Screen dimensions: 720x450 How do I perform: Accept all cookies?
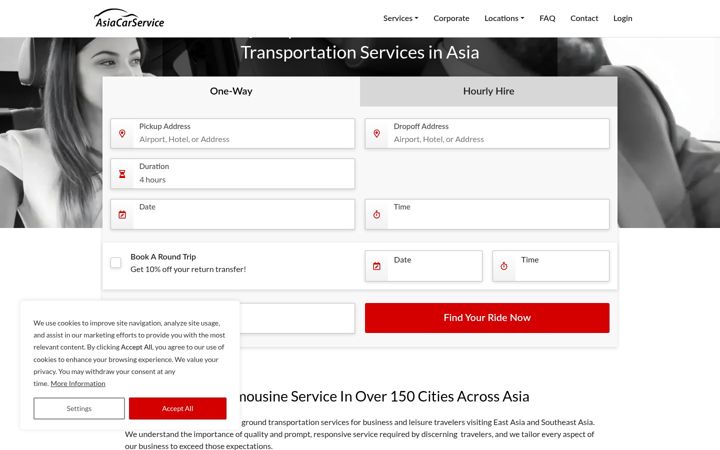coord(178,408)
